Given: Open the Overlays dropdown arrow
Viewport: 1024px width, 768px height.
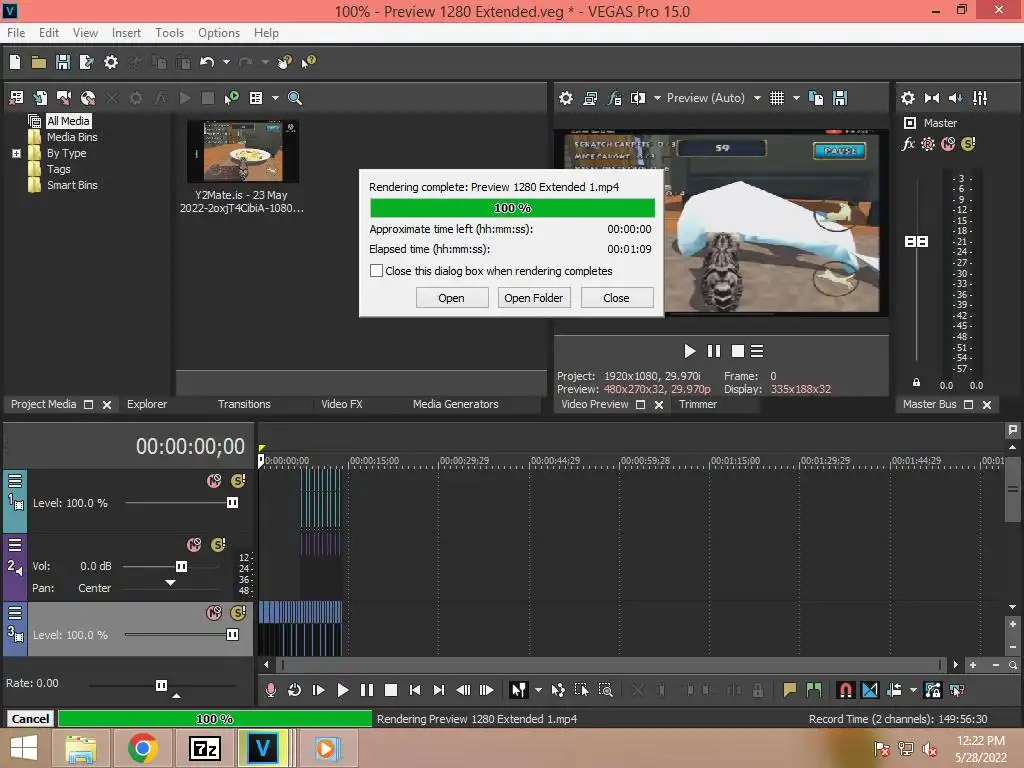Looking at the screenshot, I should pyautogui.click(x=796, y=98).
